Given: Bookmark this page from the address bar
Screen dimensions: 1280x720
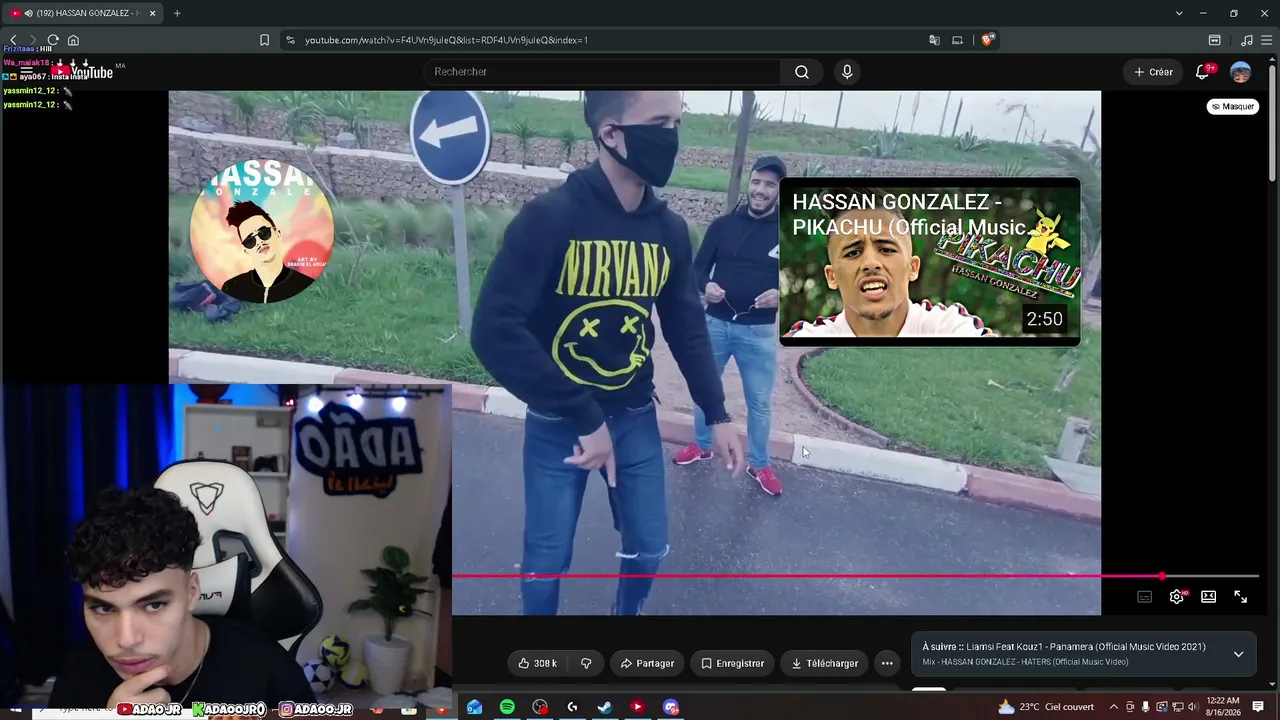Looking at the screenshot, I should click(x=264, y=40).
